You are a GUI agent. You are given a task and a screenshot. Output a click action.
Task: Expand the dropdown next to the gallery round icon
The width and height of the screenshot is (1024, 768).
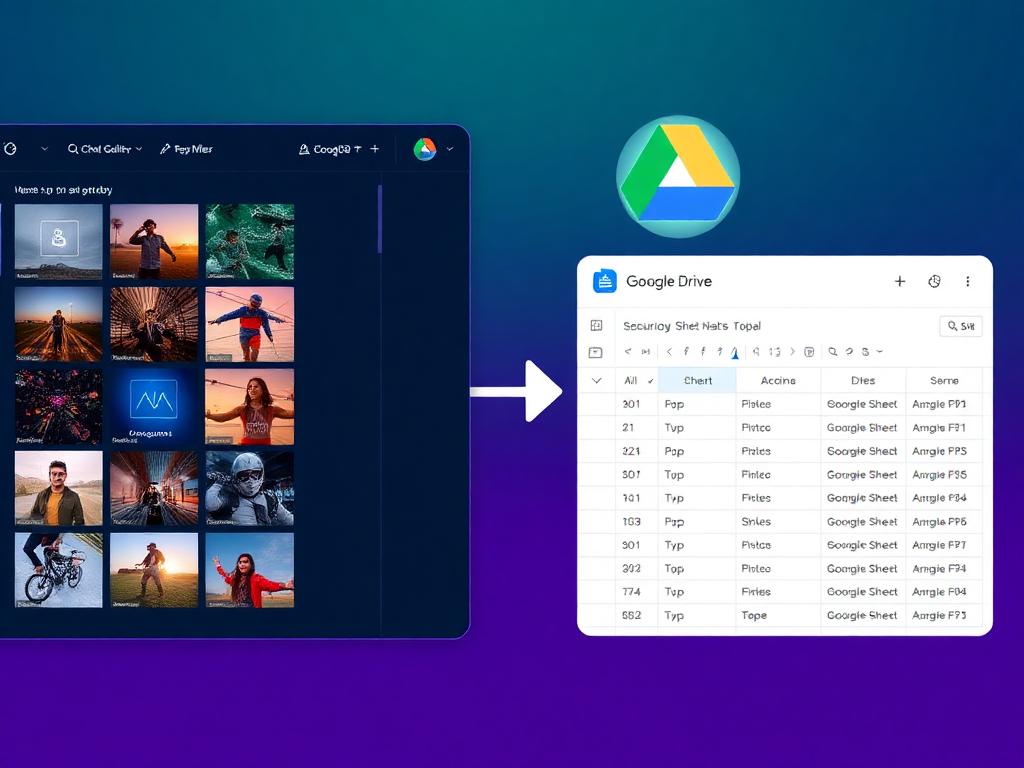[44, 149]
